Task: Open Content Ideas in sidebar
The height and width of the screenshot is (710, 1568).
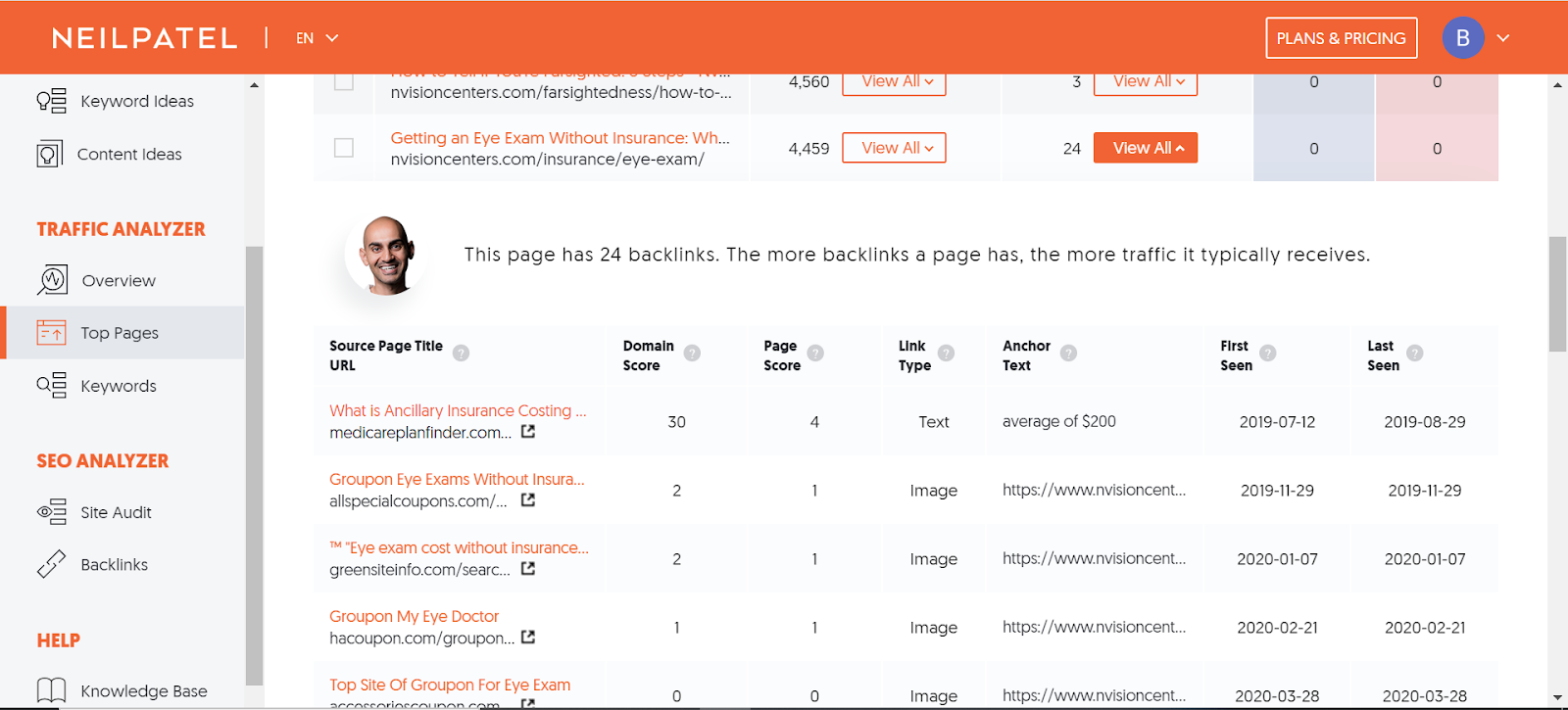Action: click(129, 154)
